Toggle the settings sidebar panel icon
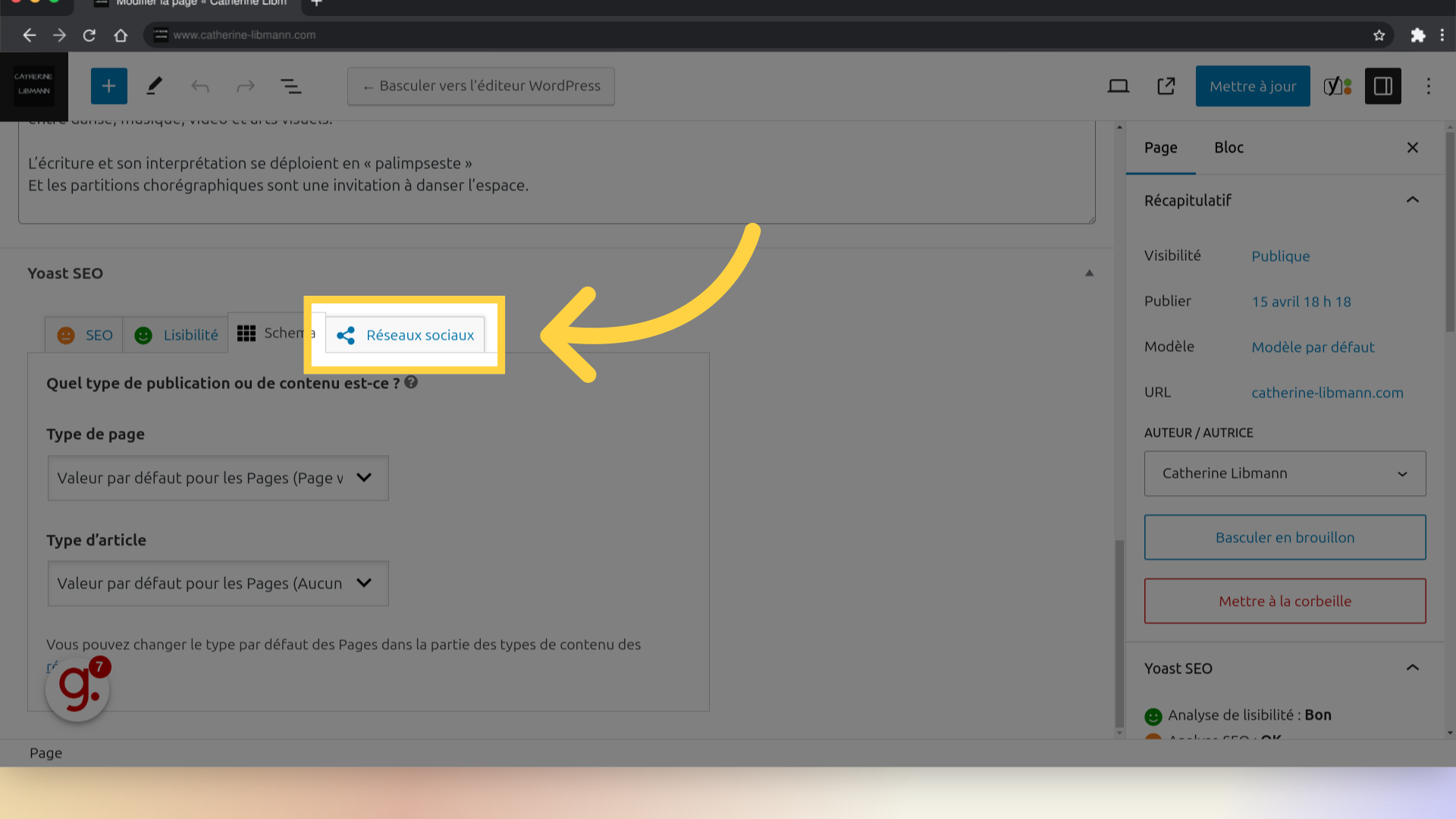 [x=1383, y=86]
